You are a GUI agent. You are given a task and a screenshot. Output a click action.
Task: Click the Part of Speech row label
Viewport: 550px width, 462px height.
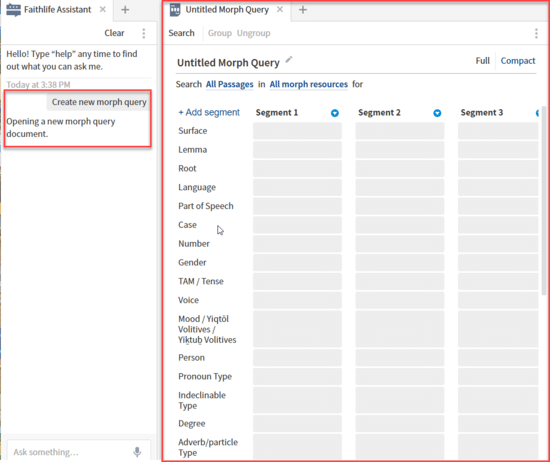(x=206, y=206)
